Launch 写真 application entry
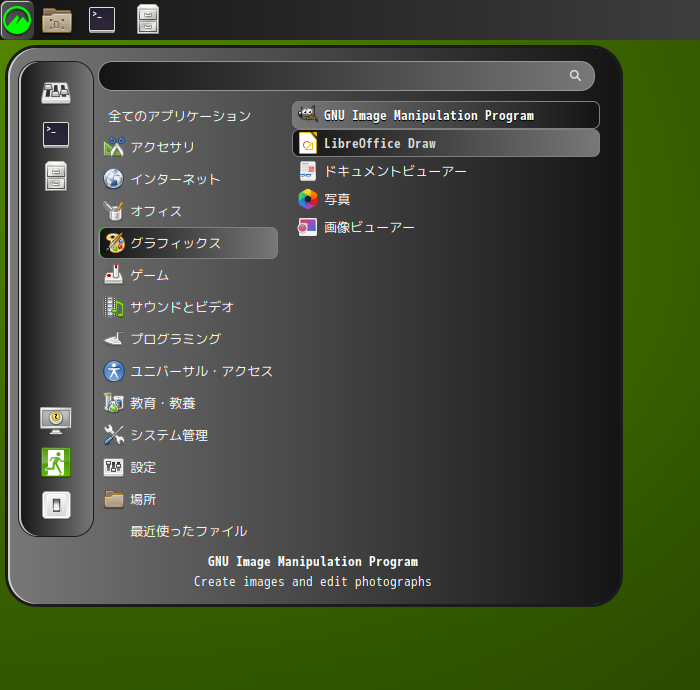Image resolution: width=700 pixels, height=690 pixels. (x=446, y=199)
